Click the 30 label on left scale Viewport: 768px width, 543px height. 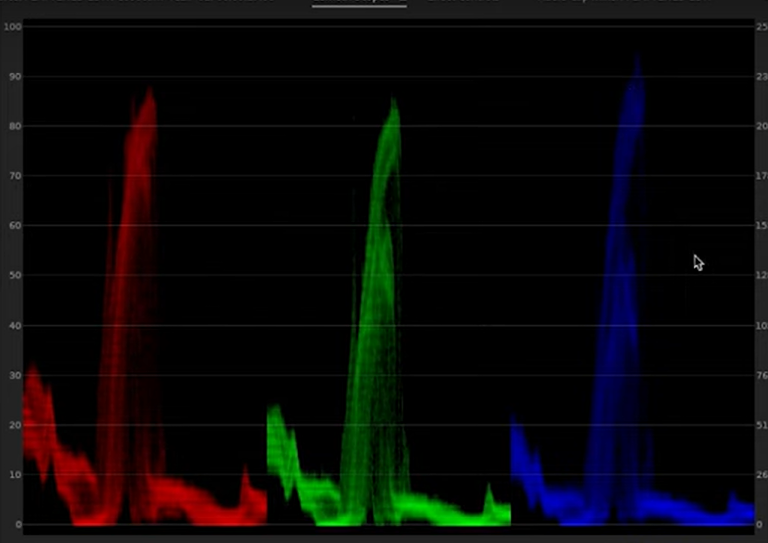(14, 376)
